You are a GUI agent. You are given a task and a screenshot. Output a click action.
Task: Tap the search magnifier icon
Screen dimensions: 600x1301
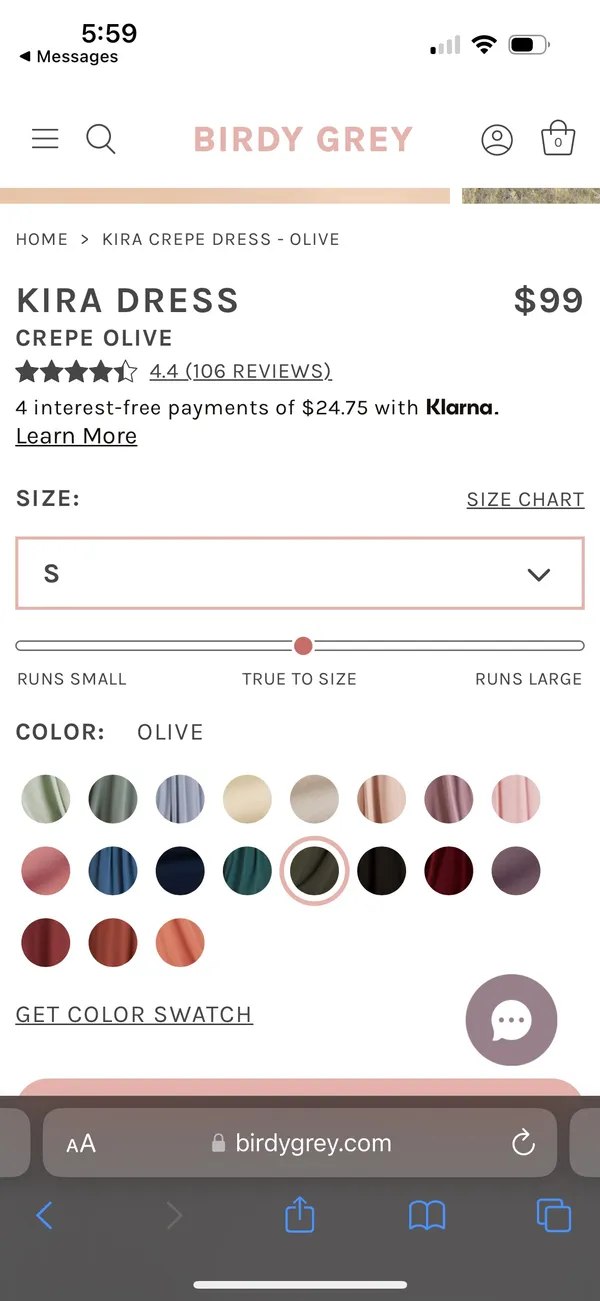coord(100,139)
